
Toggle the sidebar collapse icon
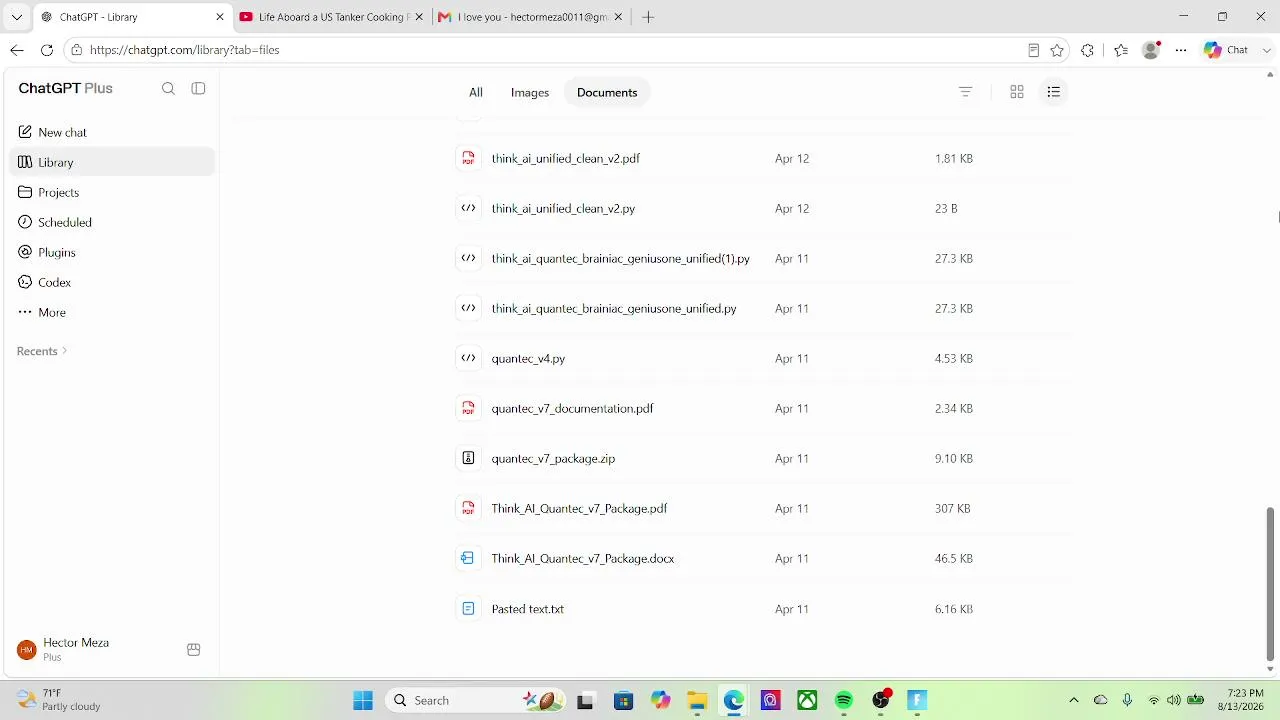[x=198, y=88]
